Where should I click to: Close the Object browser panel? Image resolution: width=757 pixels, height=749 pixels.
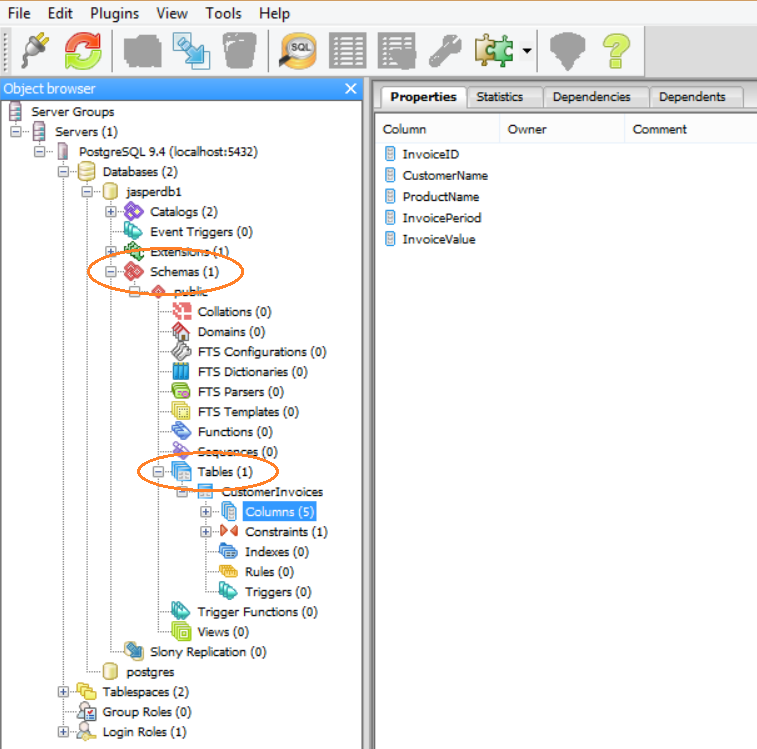point(351,88)
